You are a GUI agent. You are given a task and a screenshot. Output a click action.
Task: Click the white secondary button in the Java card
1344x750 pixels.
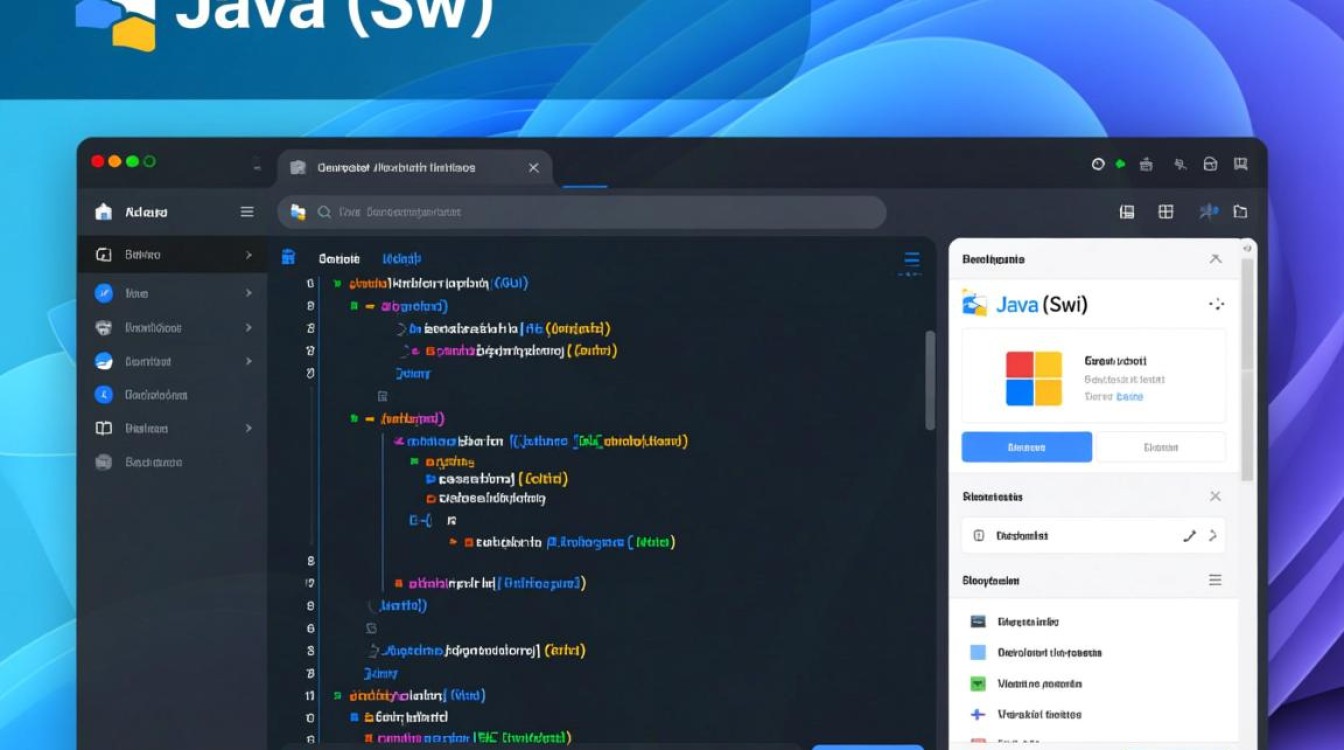pyautogui.click(x=1160, y=447)
